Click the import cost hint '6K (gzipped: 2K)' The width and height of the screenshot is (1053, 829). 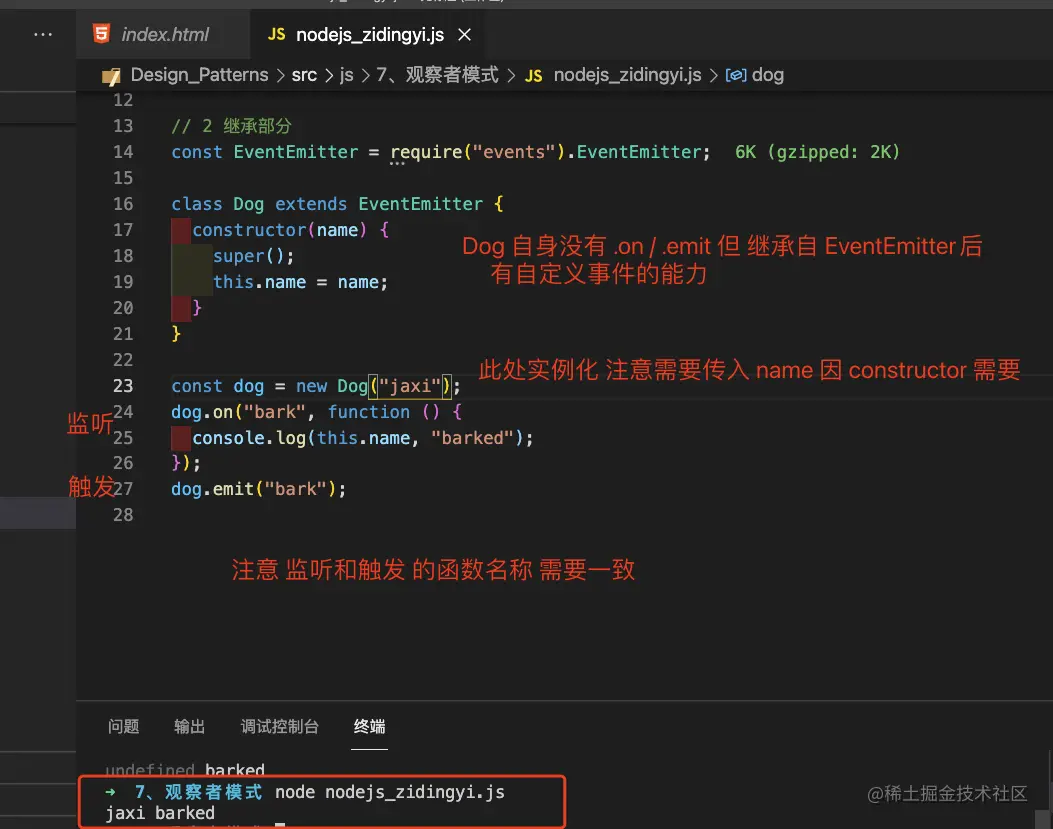pyautogui.click(x=817, y=152)
